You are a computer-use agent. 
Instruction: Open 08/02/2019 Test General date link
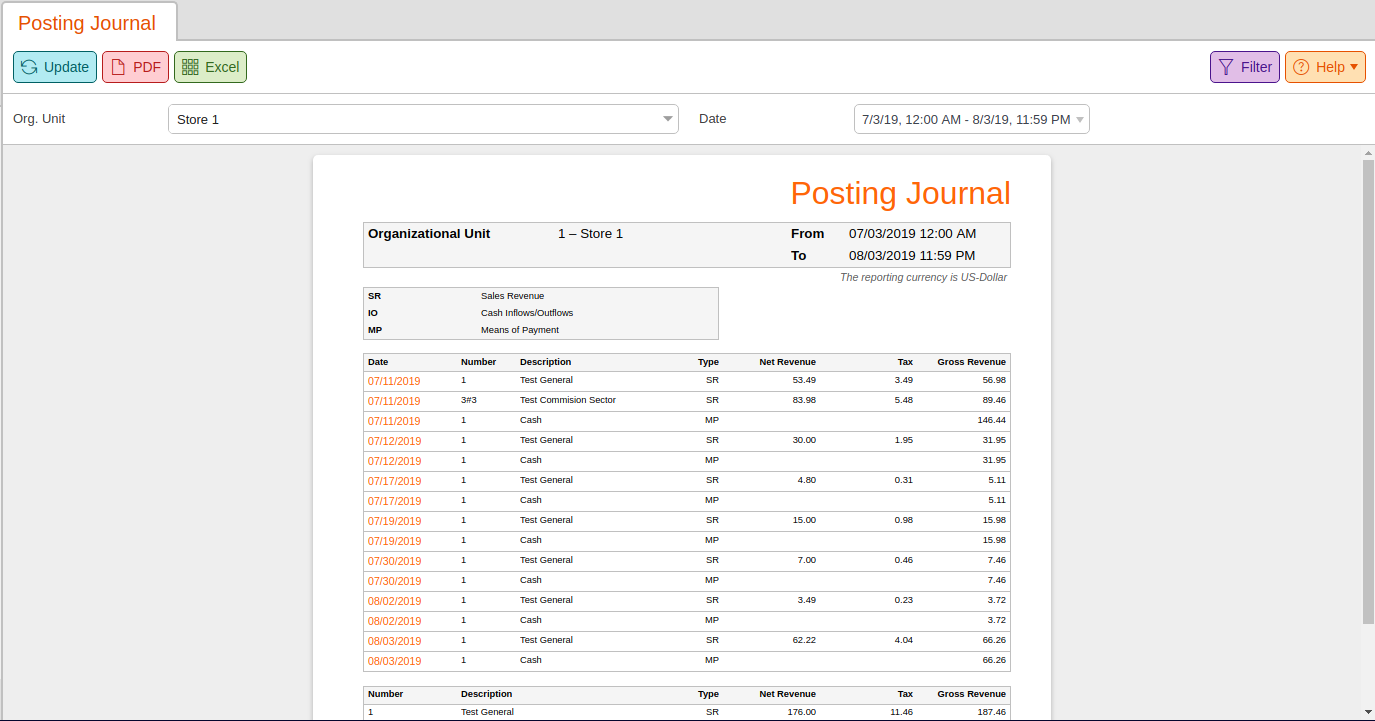coord(394,601)
